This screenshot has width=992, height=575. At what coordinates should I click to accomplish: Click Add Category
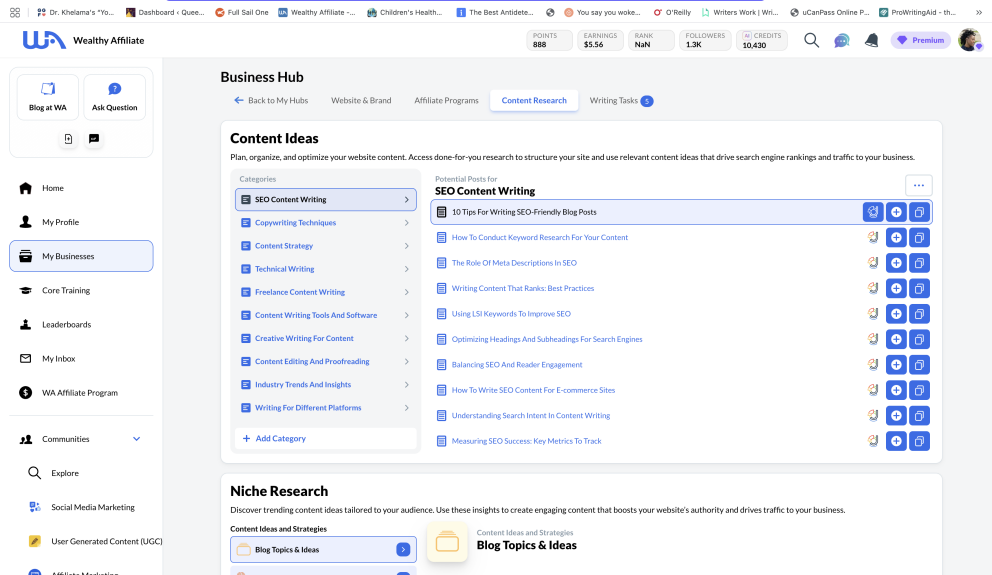(326, 438)
